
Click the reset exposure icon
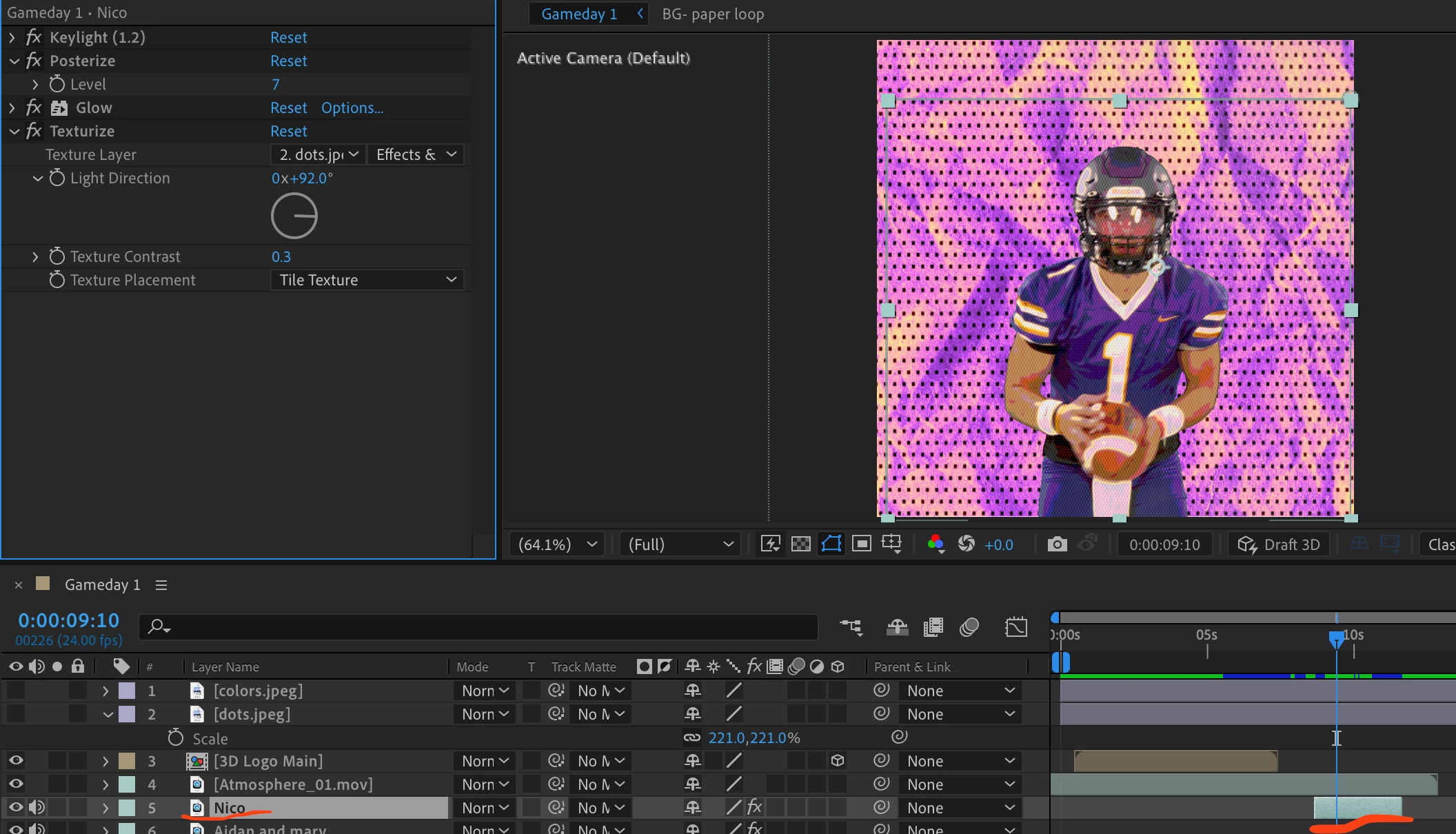point(967,545)
